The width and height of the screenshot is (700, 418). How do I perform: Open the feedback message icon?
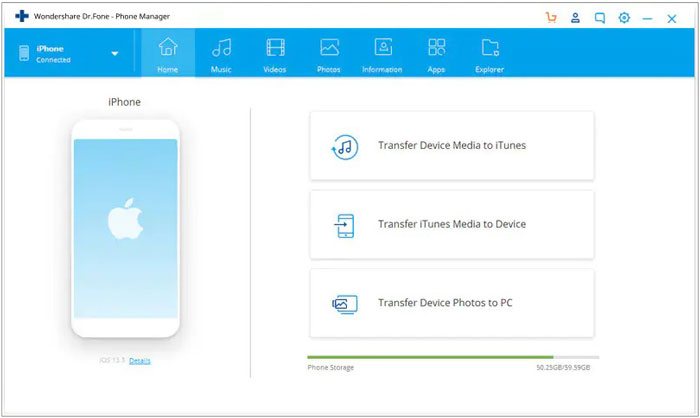600,17
